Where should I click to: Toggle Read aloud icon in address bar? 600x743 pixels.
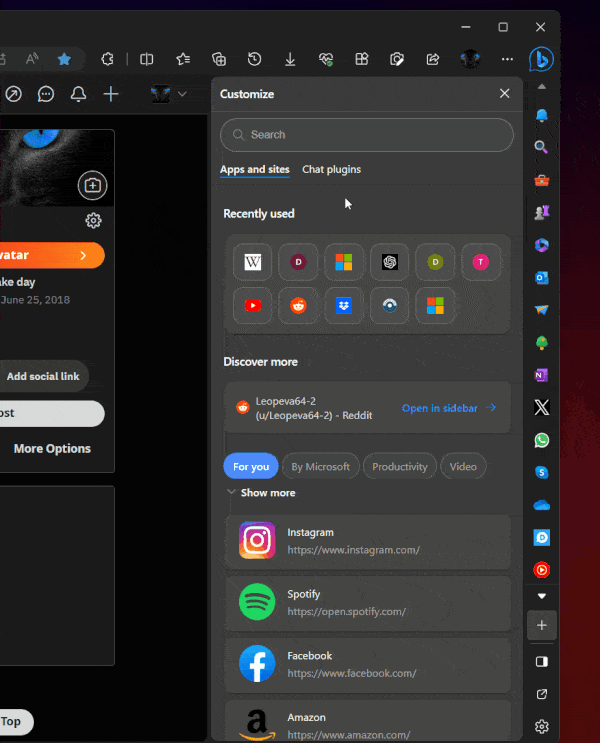point(32,59)
